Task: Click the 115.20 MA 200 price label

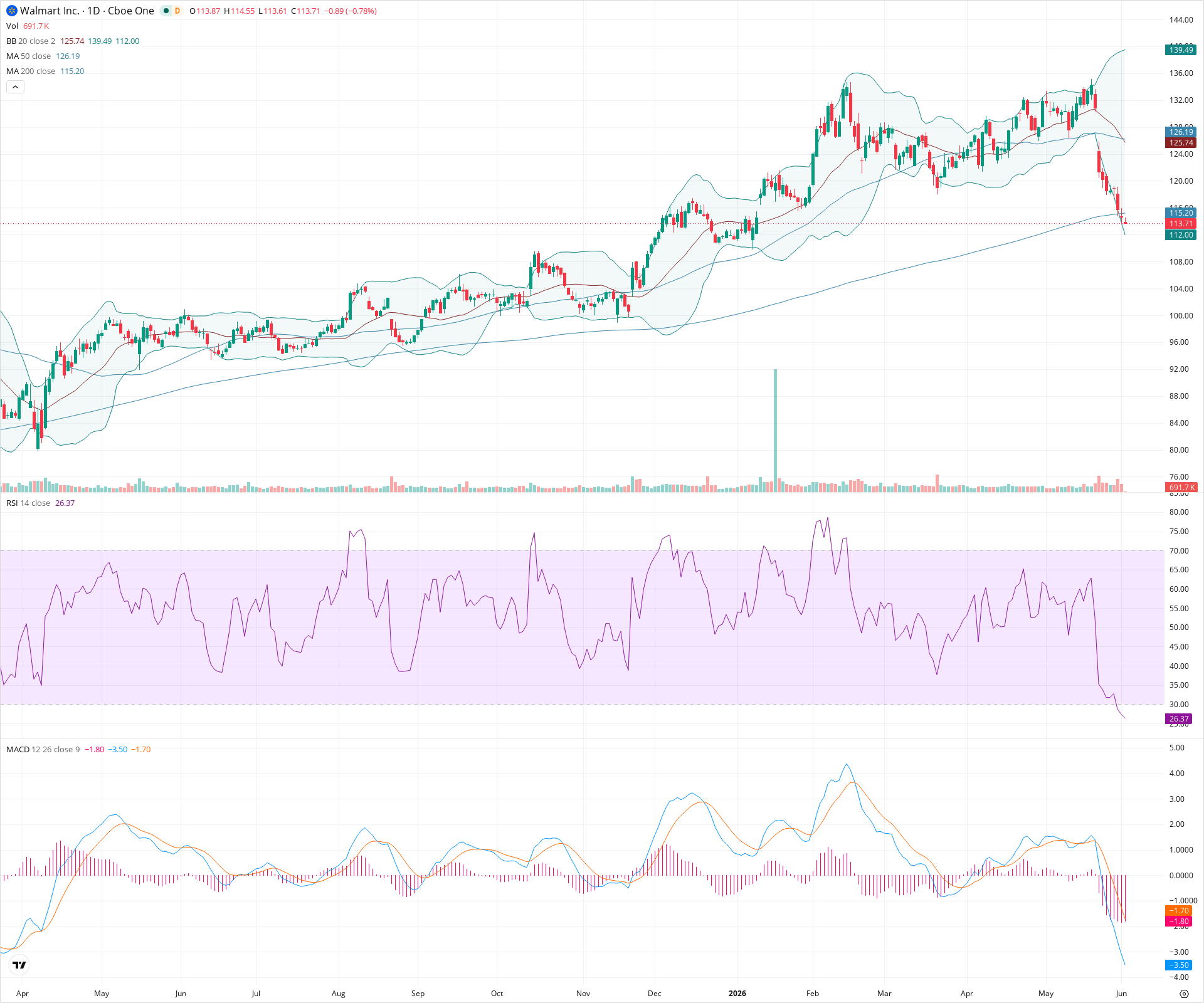Action: tap(1181, 213)
